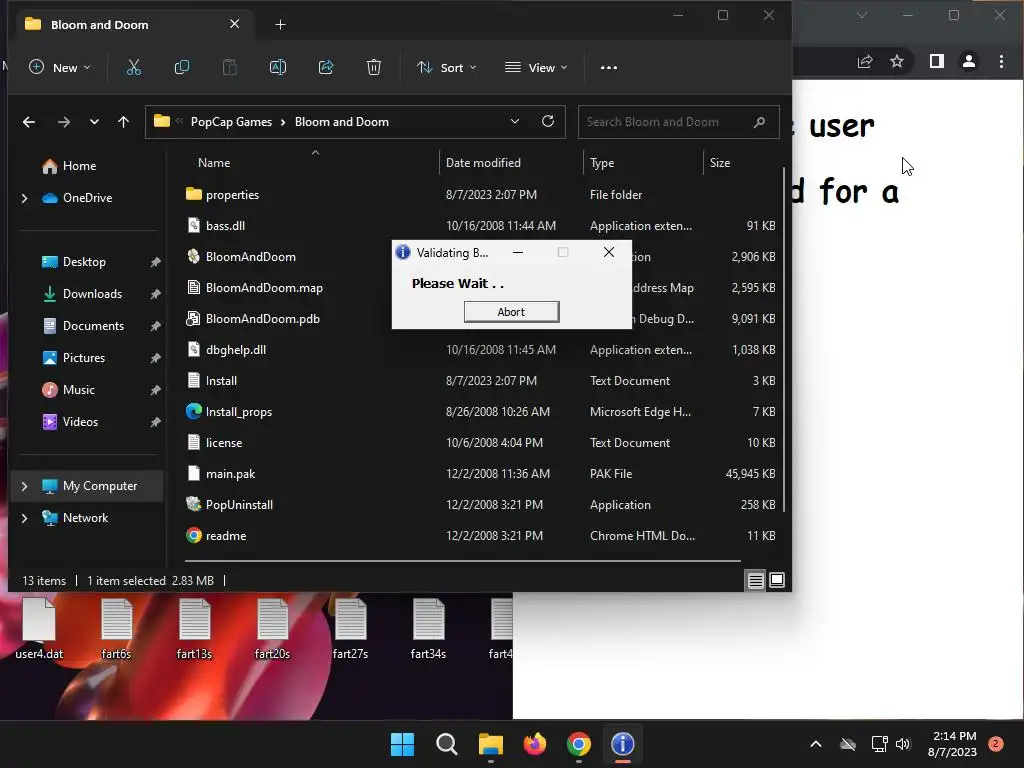
Task: Expand Network tree node
Action: 24,518
